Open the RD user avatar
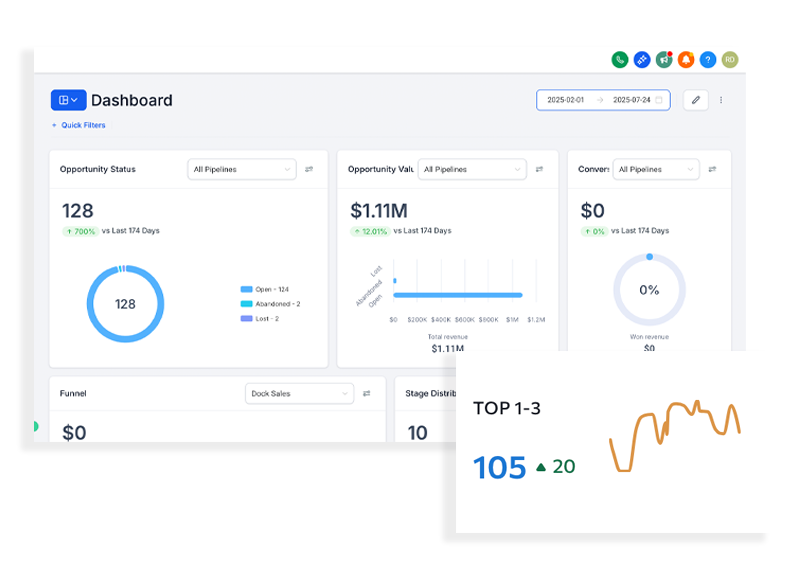This screenshot has width=800, height=584. coord(730,60)
